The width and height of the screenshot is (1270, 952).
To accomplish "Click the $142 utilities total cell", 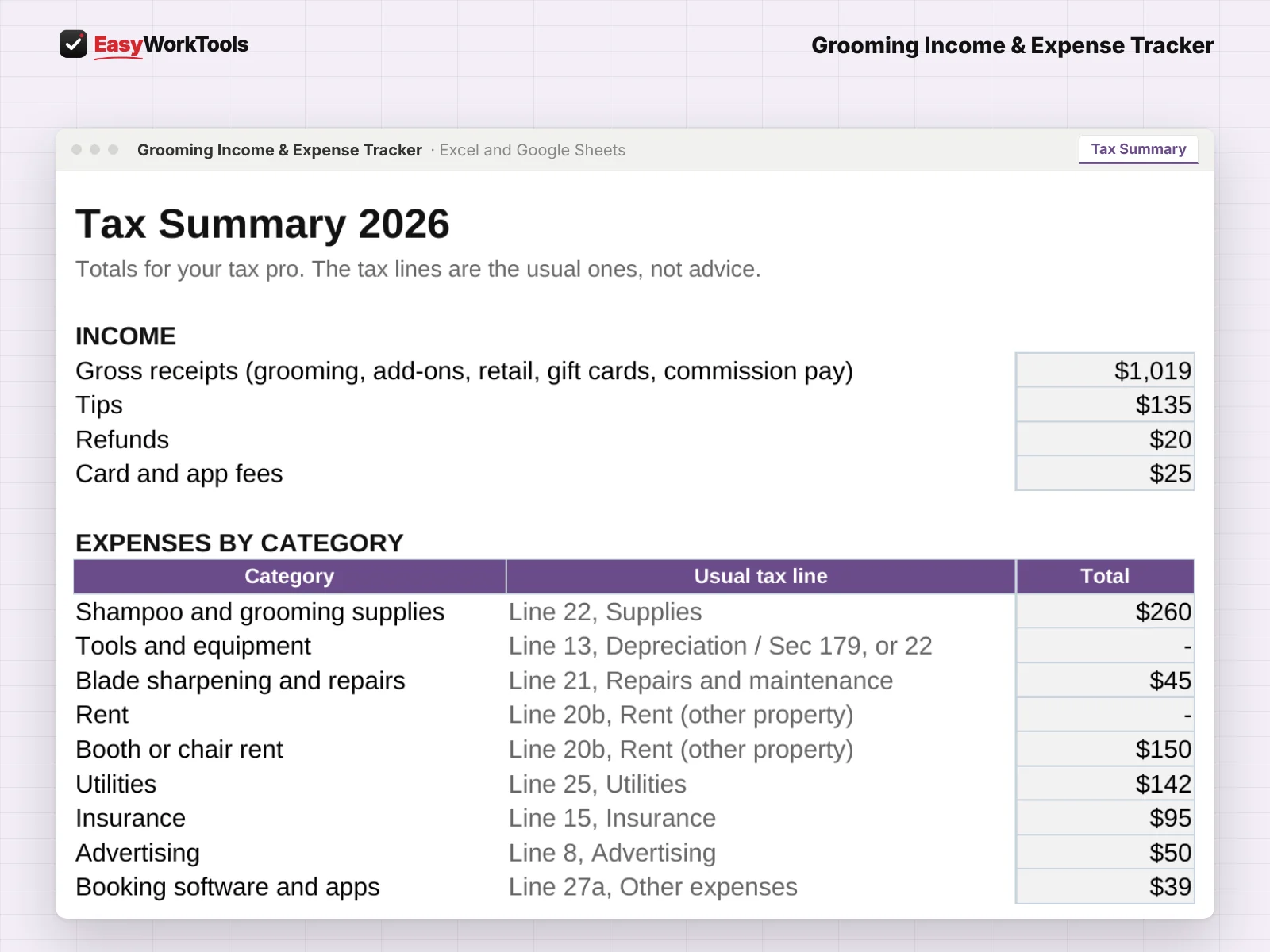I will (1105, 784).
